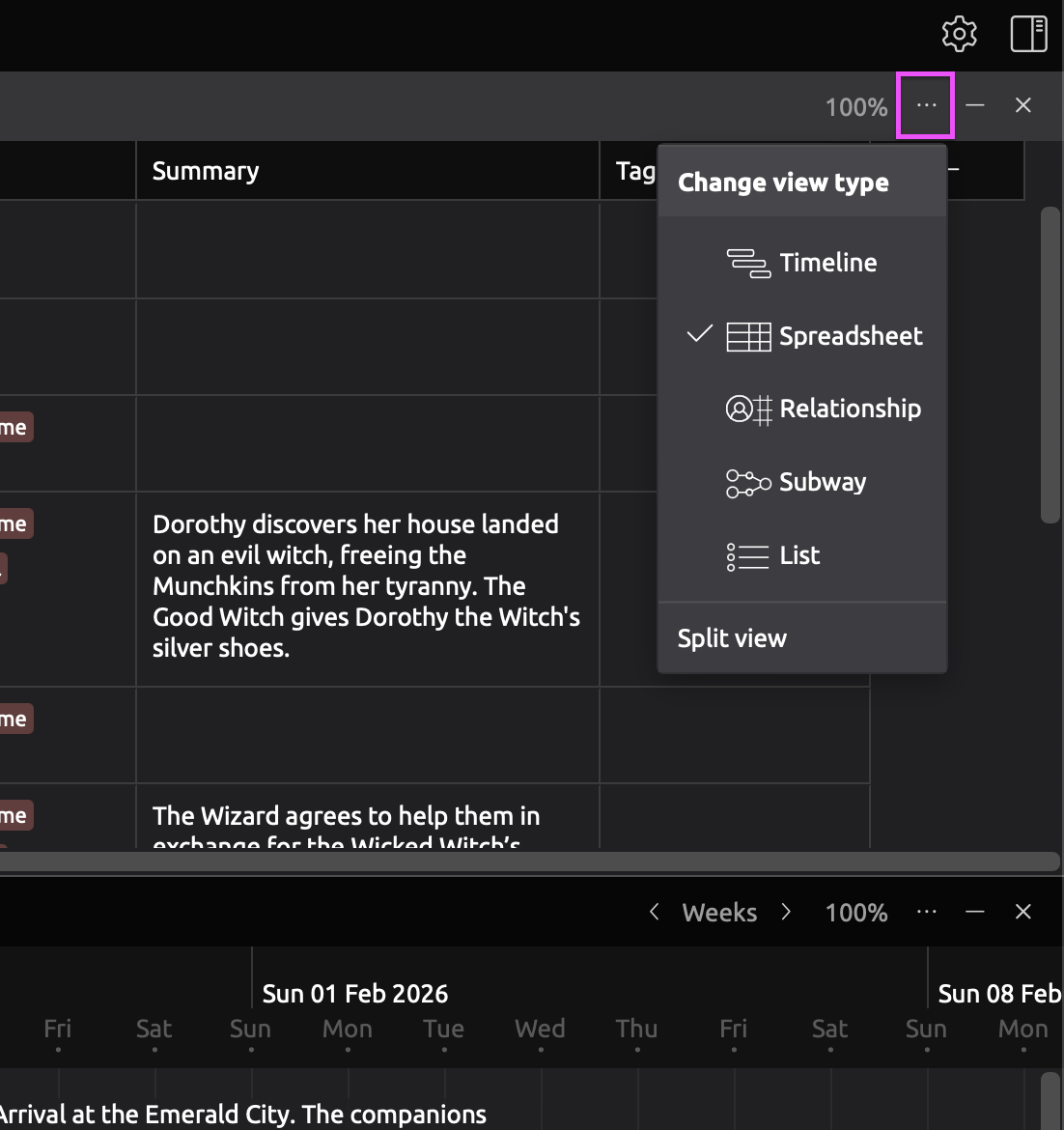Click the Weeks scale label

[719, 913]
